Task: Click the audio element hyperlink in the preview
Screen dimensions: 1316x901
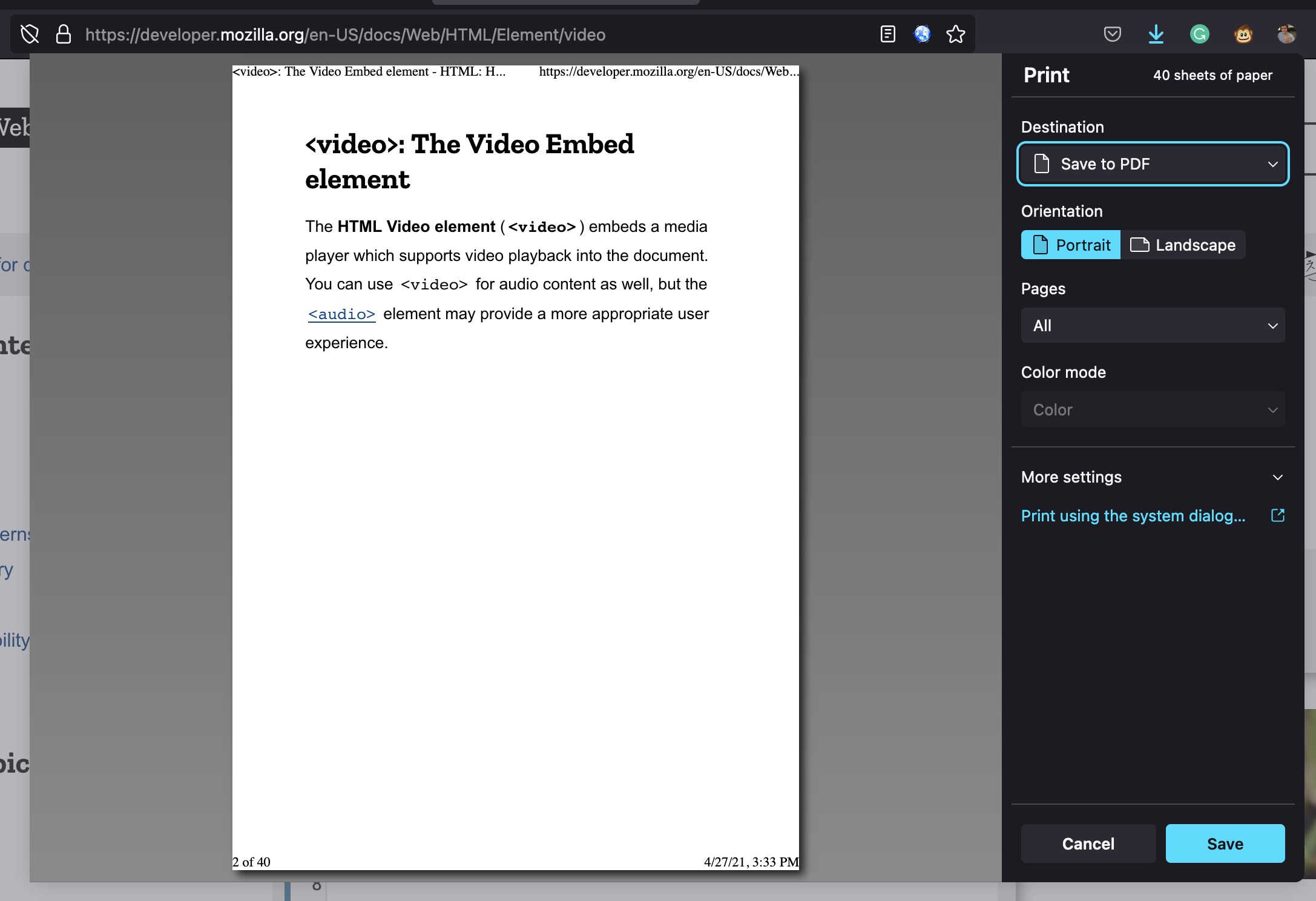Action: click(x=341, y=314)
